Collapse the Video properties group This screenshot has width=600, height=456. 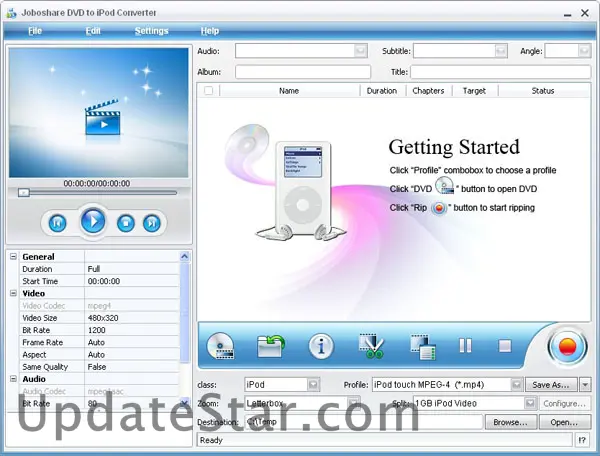13,293
